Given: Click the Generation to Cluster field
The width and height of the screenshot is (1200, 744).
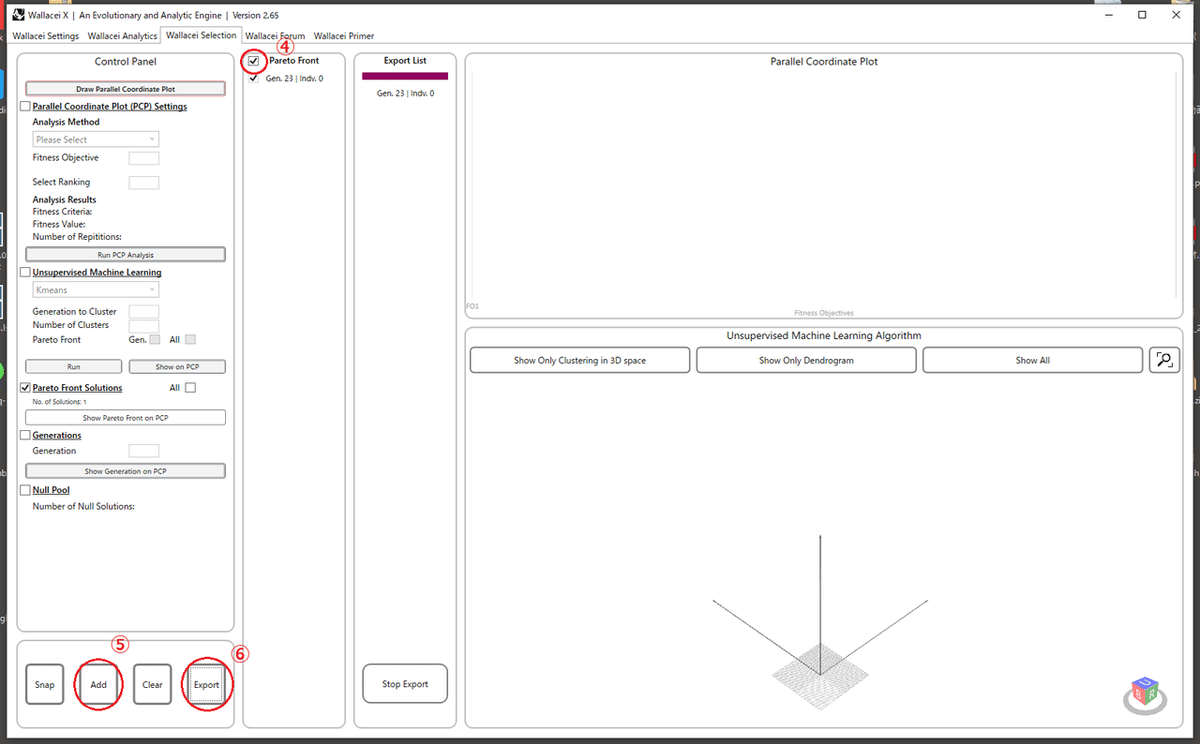Looking at the screenshot, I should (x=144, y=312).
